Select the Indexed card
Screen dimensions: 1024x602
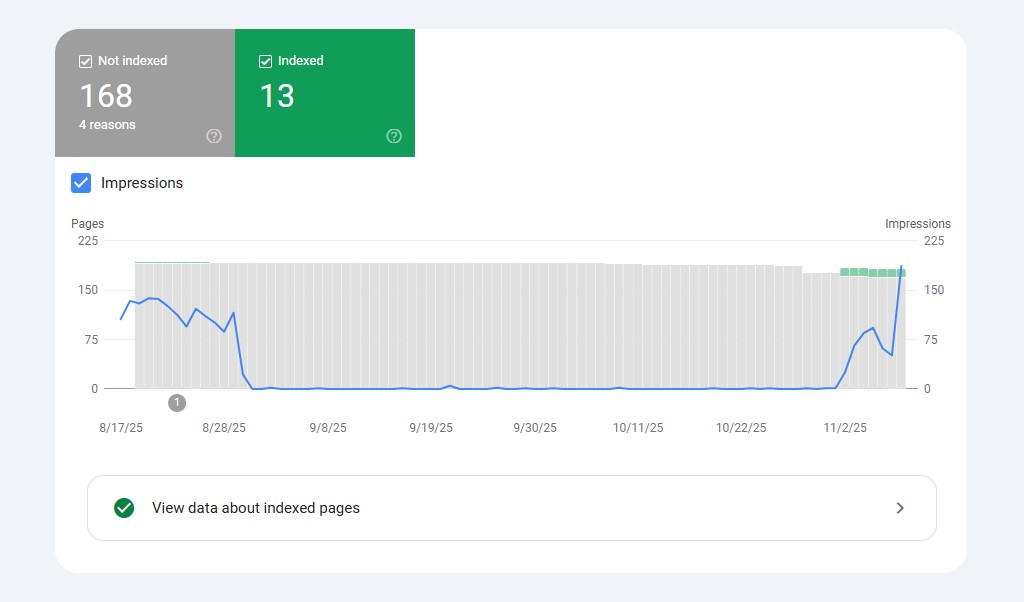pos(324,93)
